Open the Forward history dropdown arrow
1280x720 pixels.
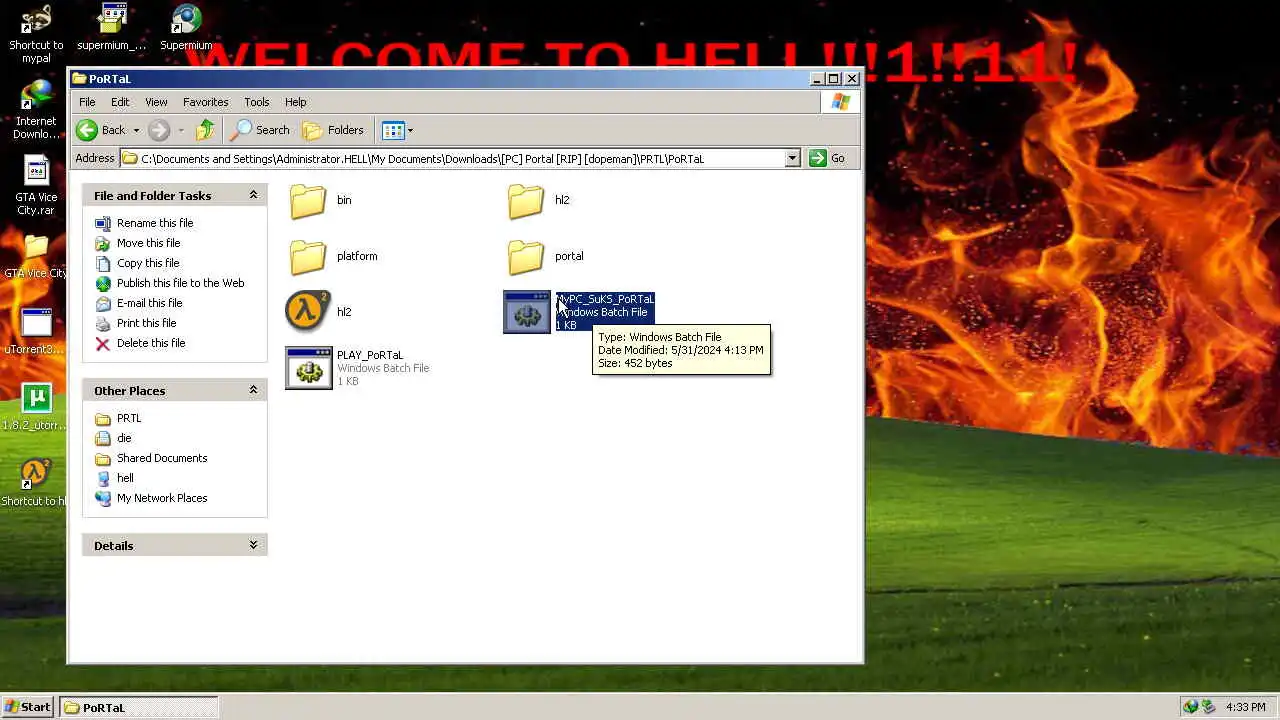(181, 130)
